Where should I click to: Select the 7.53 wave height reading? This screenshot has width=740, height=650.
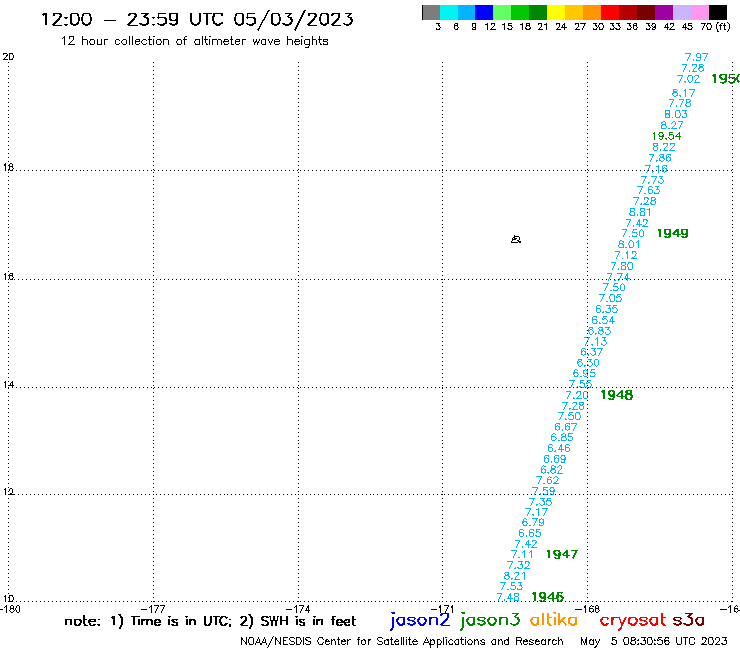(x=511, y=586)
